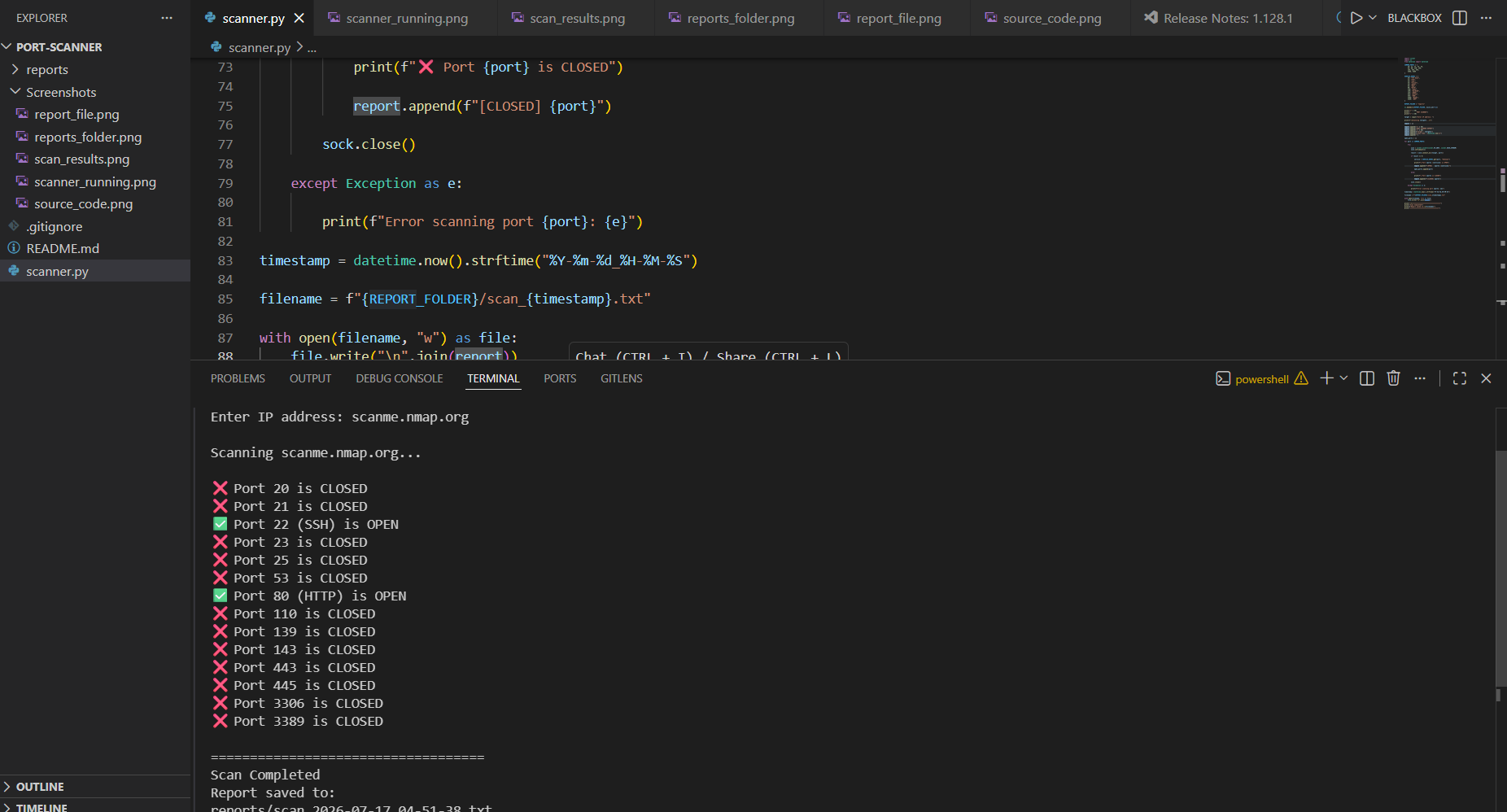This screenshot has width=1507, height=812.
Task: Click 'Scan Completed' text in terminal
Action: [x=265, y=775]
